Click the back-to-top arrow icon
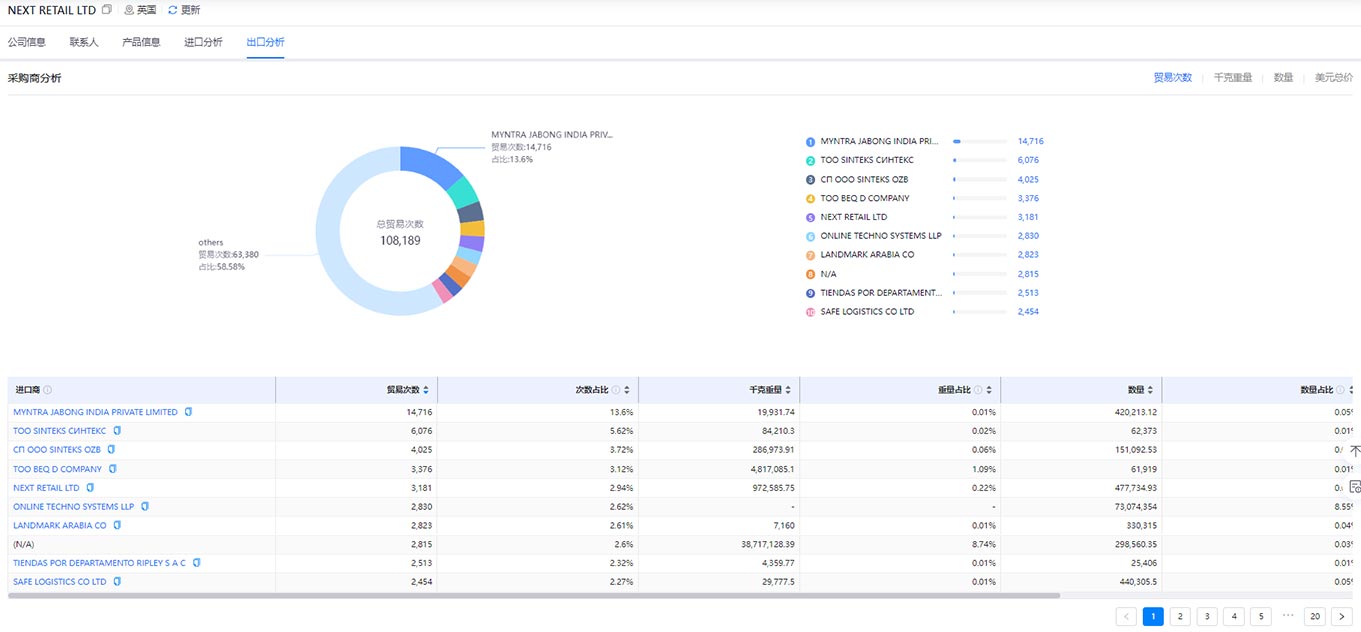The width and height of the screenshot is (1361, 632). [x=1355, y=451]
